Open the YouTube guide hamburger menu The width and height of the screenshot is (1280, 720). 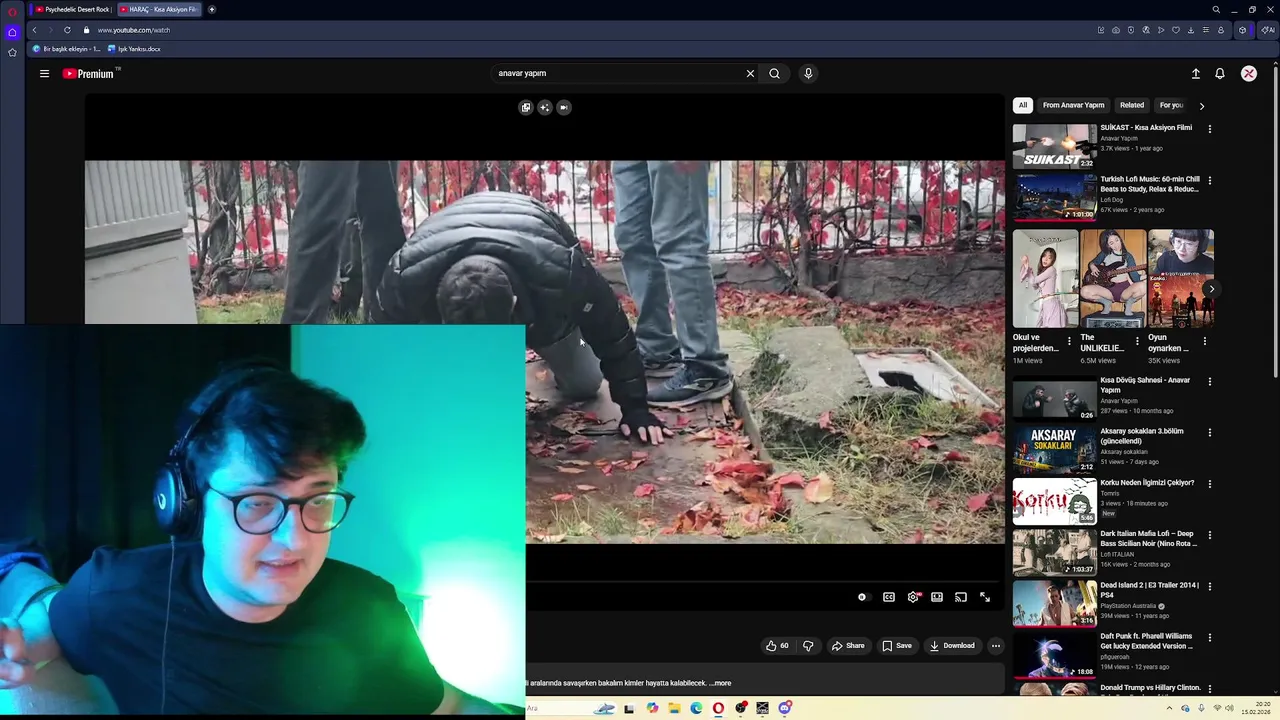pos(44,73)
